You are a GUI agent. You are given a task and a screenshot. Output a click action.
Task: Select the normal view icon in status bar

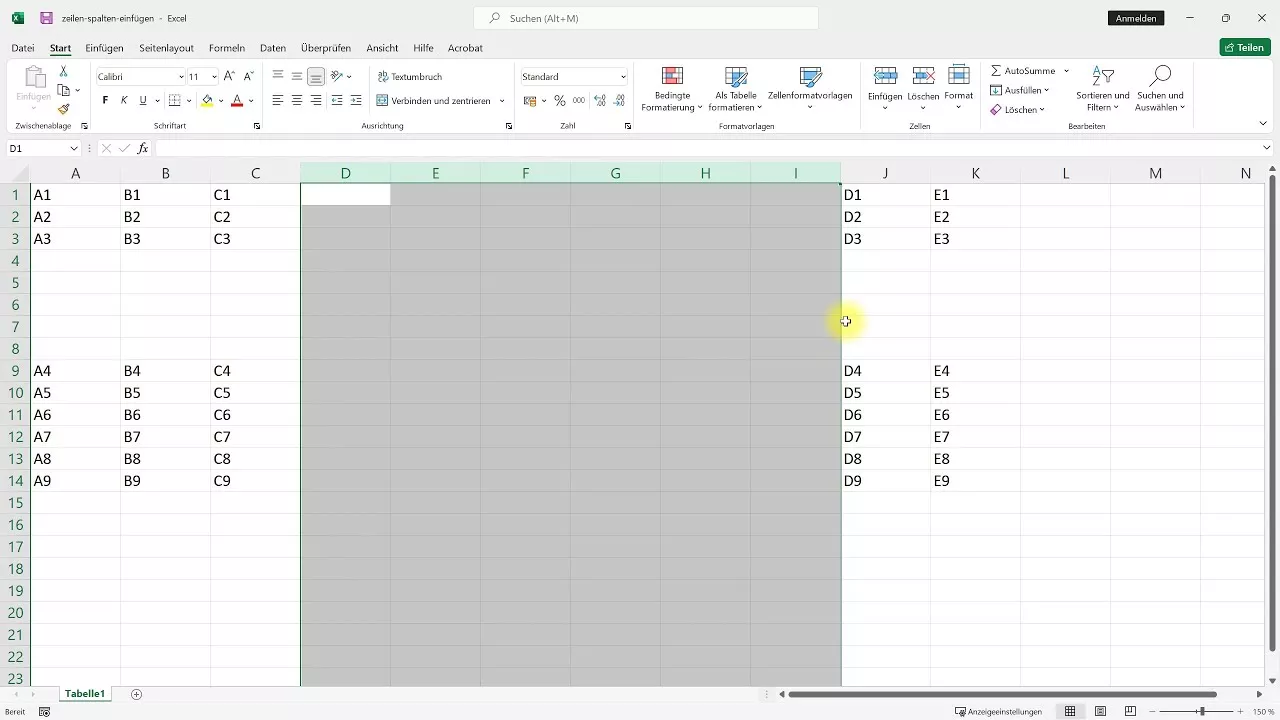(x=1070, y=711)
